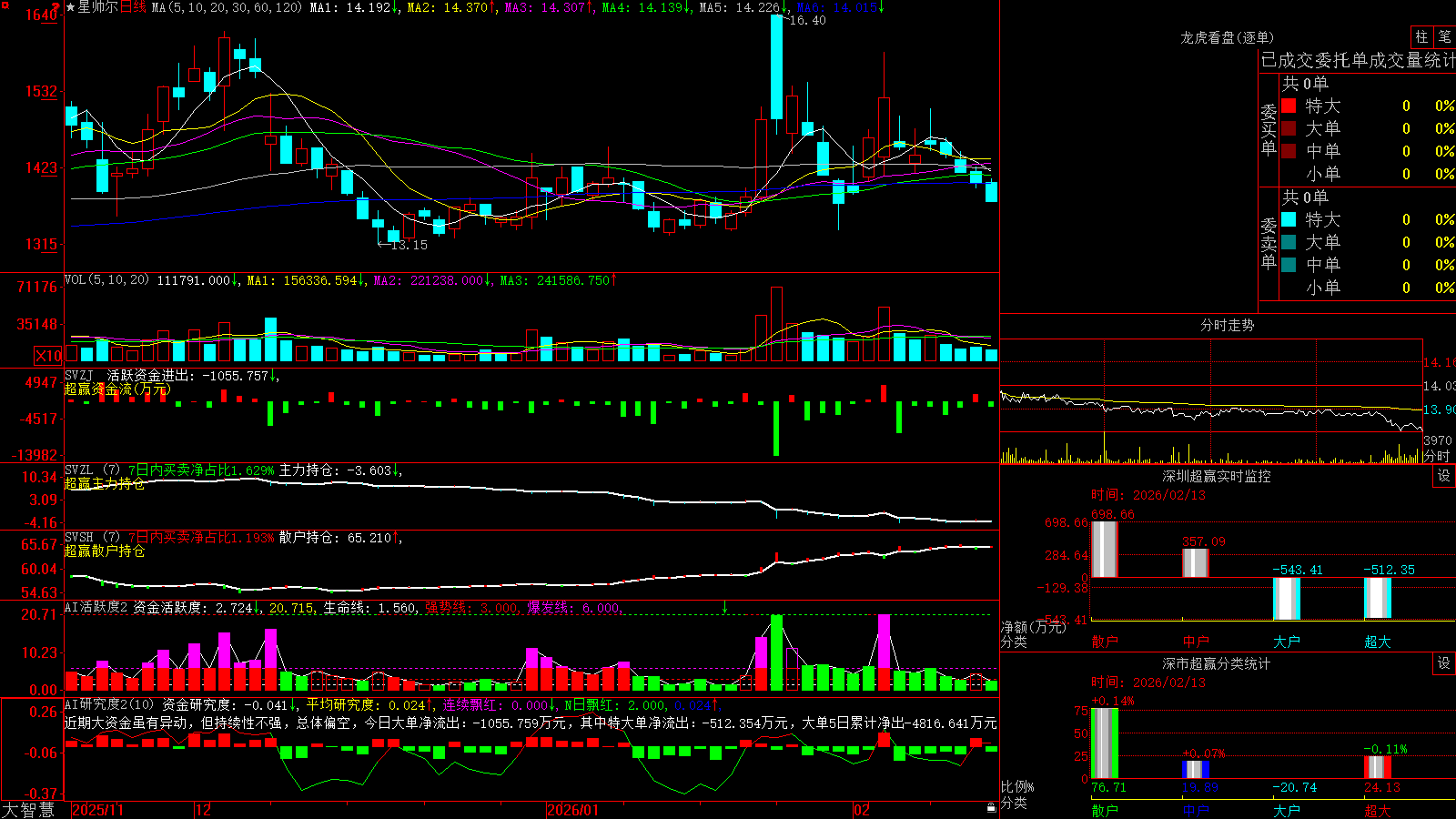Click the 龙虎看盘(逐单) panel title
The height and width of the screenshot is (819, 1456).
click(x=1227, y=37)
